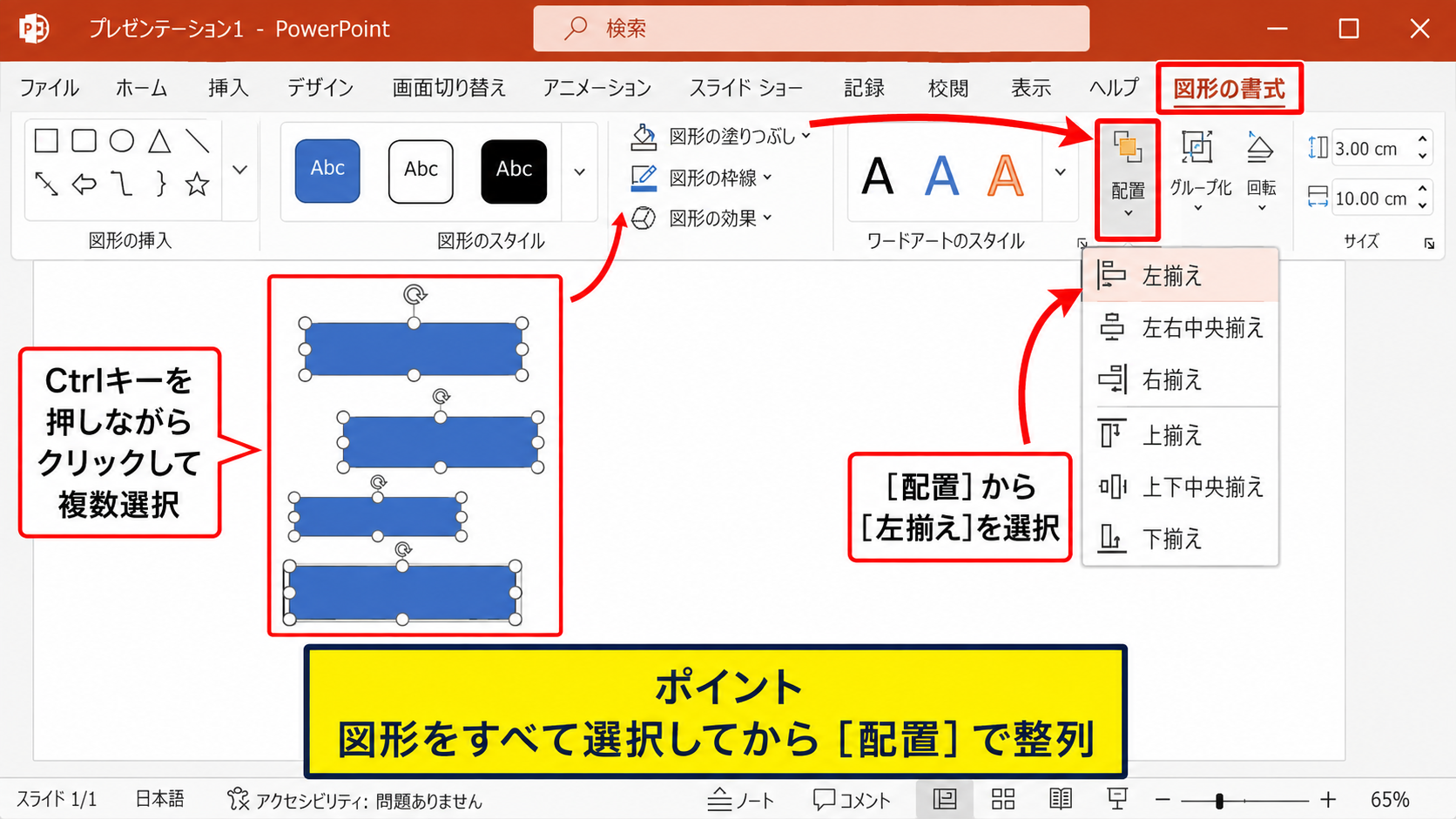Choose Align Middle (上下中央揃え)

coord(1181,487)
